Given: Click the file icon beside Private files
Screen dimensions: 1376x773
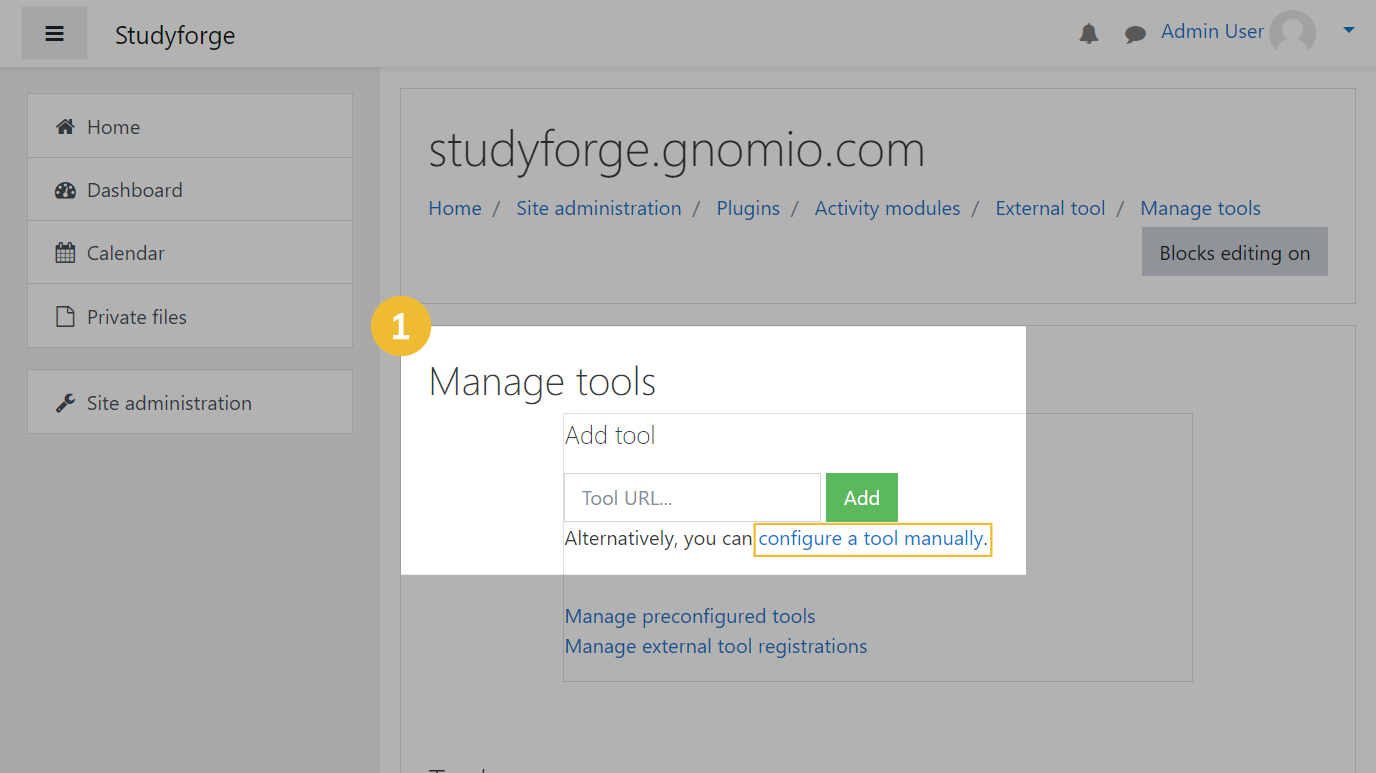Looking at the screenshot, I should point(65,317).
